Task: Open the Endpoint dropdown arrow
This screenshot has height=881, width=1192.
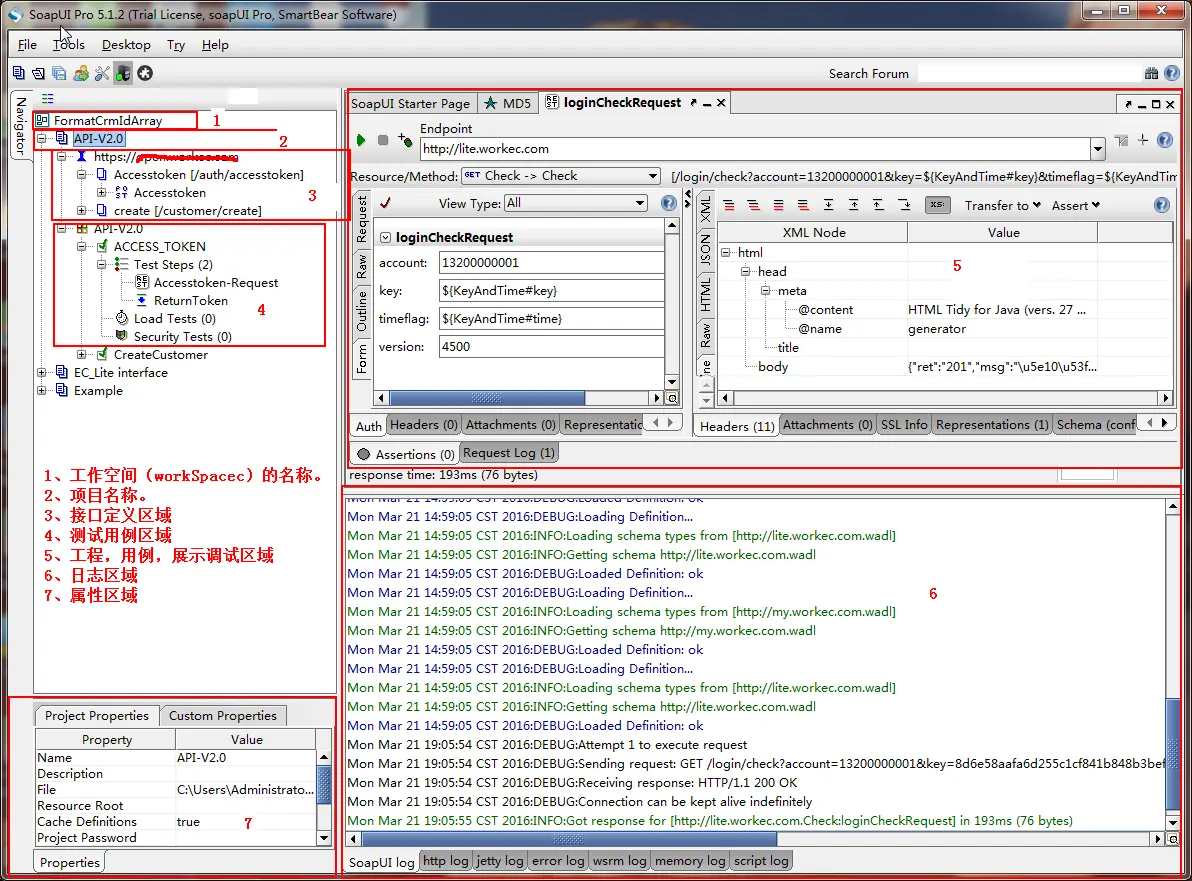Action: pyautogui.click(x=1097, y=149)
